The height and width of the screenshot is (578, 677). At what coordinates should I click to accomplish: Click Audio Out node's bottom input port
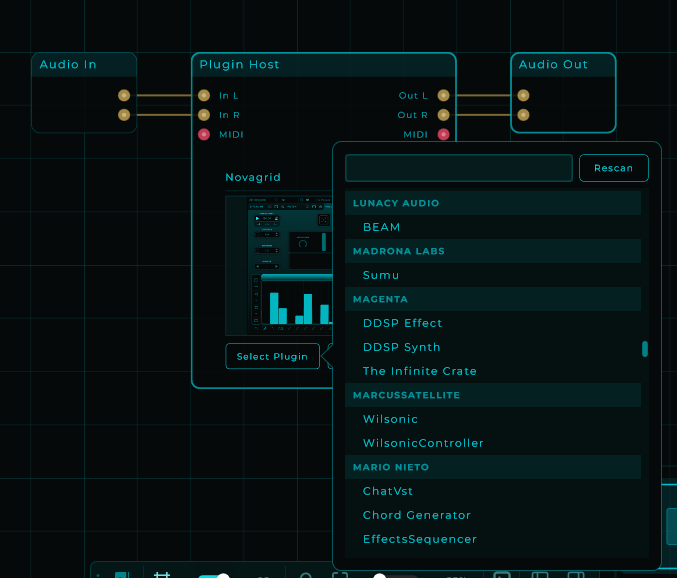point(523,115)
